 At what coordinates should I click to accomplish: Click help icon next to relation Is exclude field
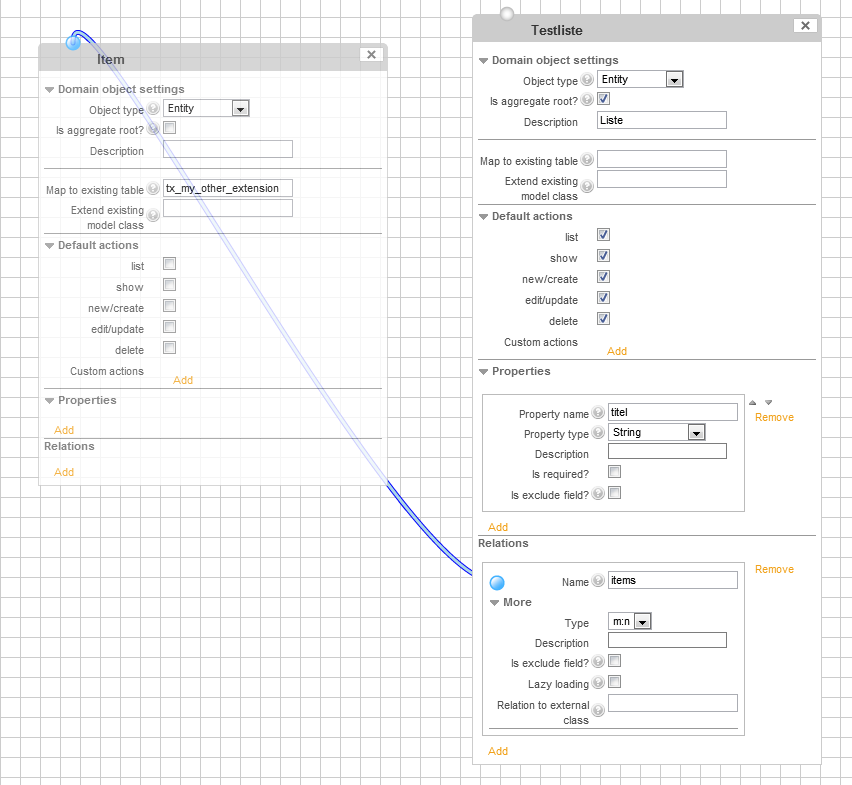598,661
